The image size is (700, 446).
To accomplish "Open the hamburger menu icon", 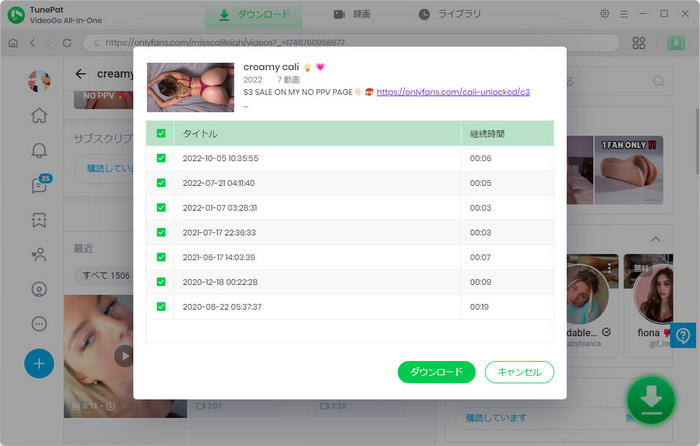I will pyautogui.click(x=624, y=14).
